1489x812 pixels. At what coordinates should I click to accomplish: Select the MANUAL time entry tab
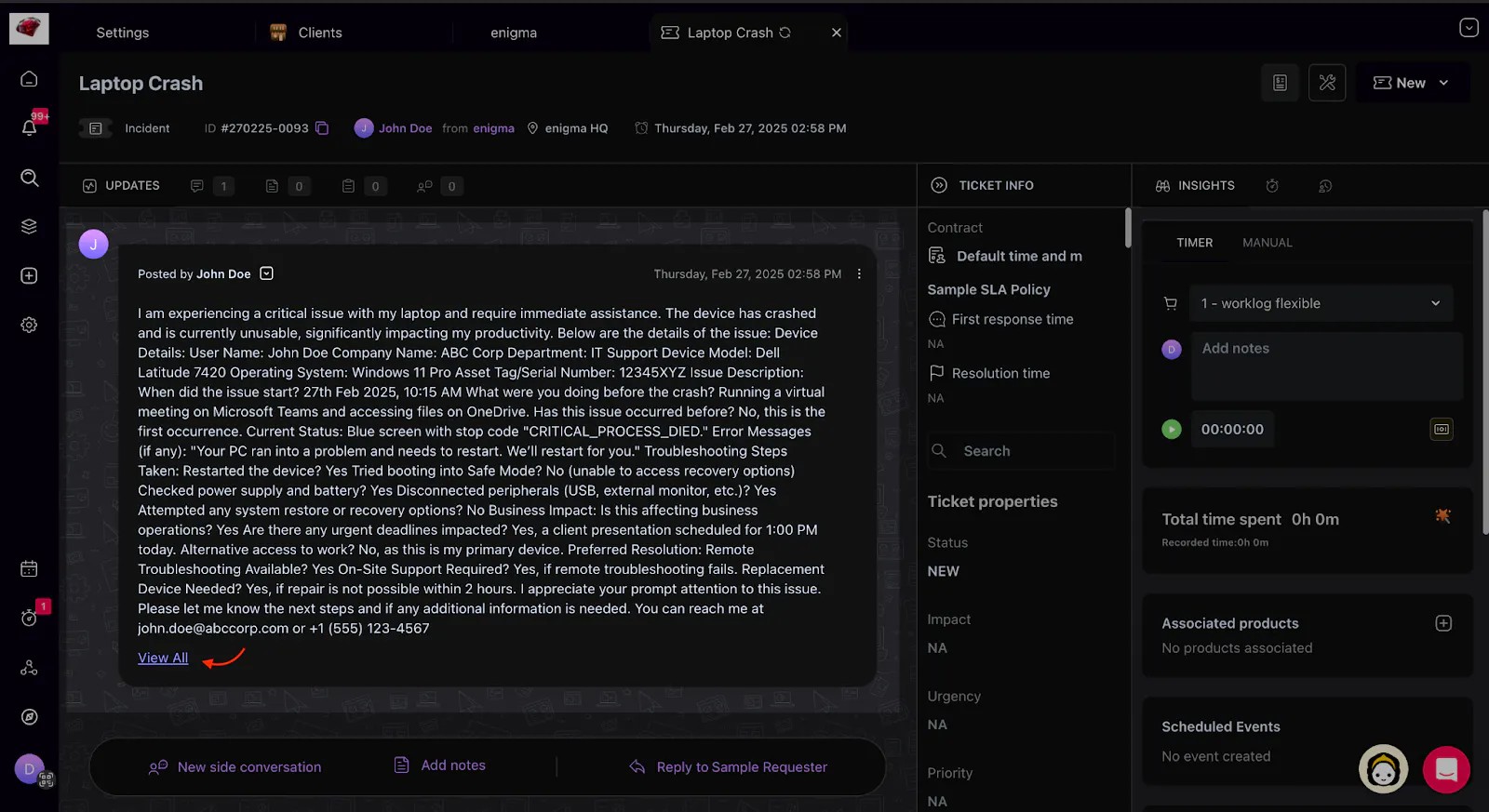(1268, 243)
